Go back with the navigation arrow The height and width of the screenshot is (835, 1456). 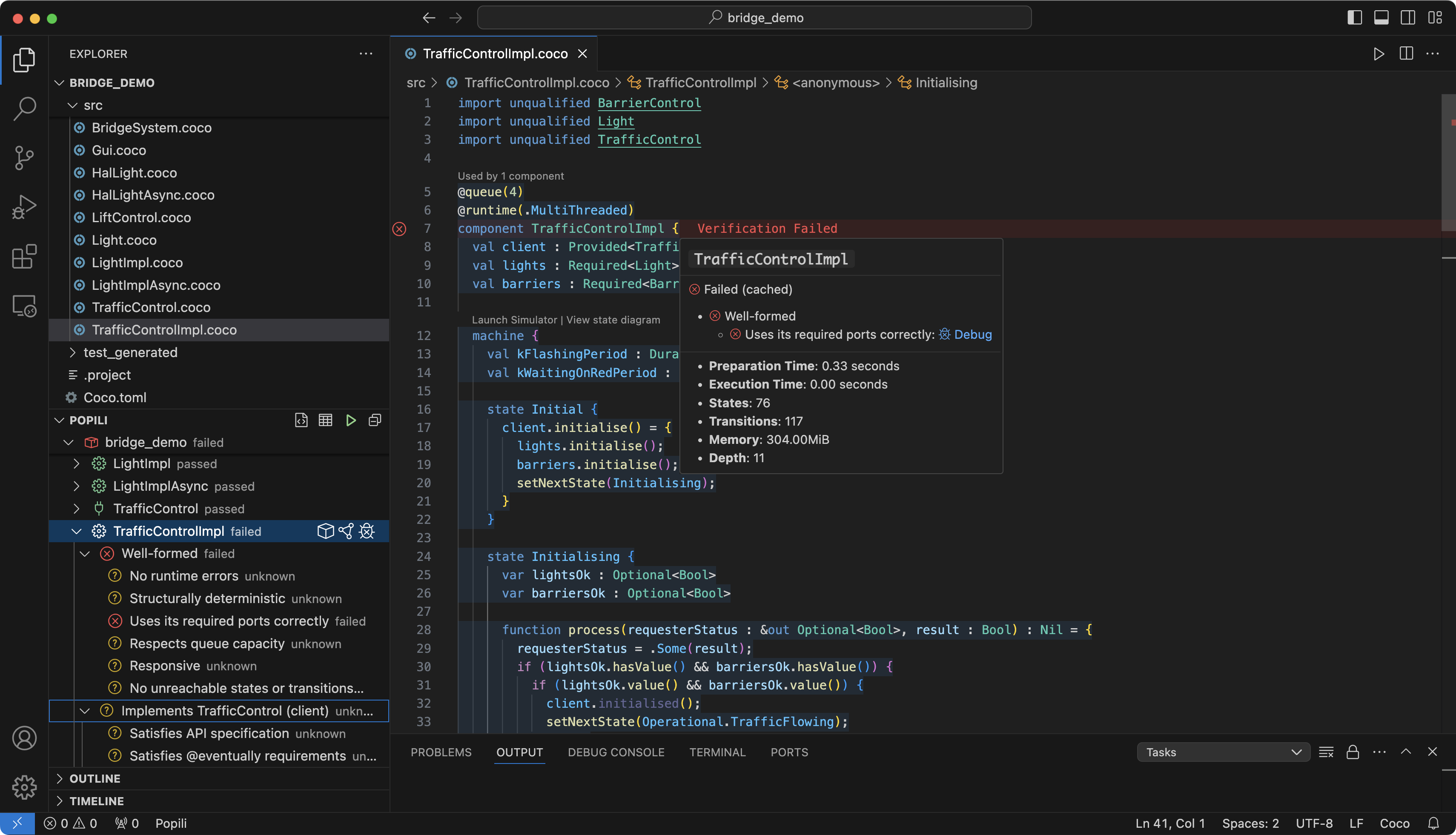pyautogui.click(x=429, y=18)
